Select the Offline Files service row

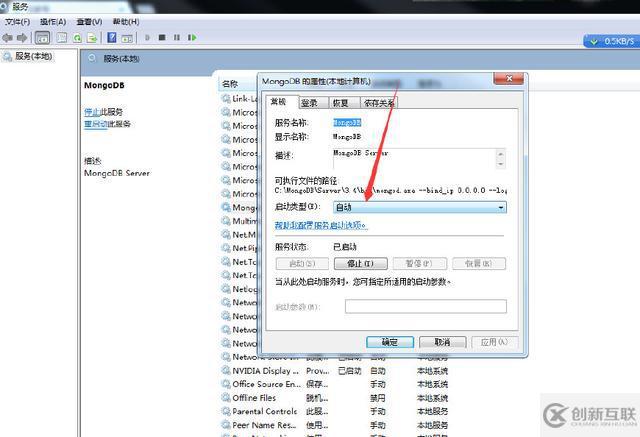[335, 398]
